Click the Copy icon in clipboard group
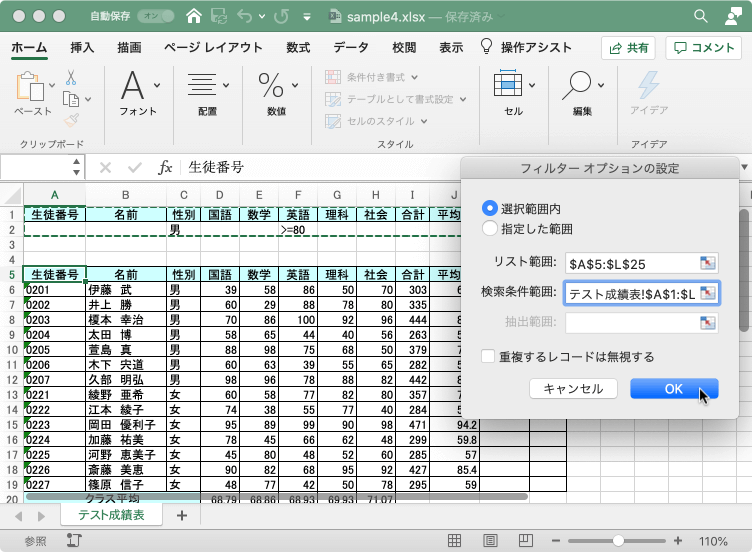This screenshot has width=752, height=552. (x=71, y=99)
